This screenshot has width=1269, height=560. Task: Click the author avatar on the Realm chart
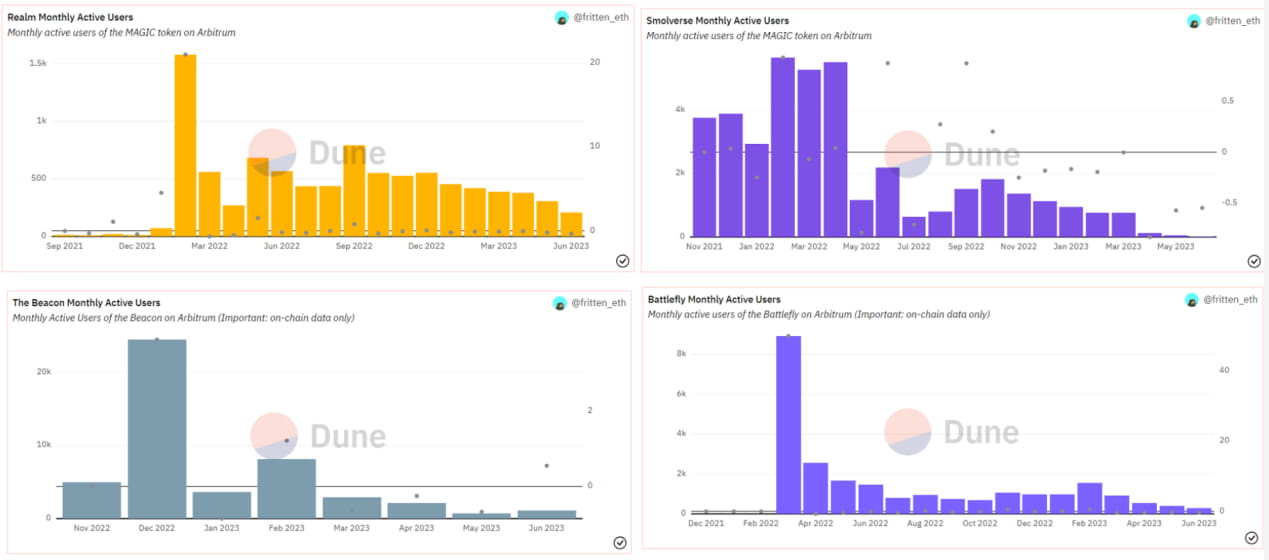pos(563,19)
